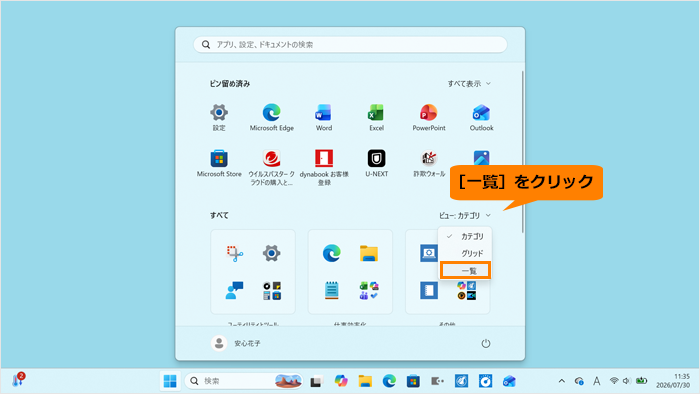This screenshot has height=394, width=700.
Task: Open Microsoft Store from the taskbar
Action: coord(413,381)
